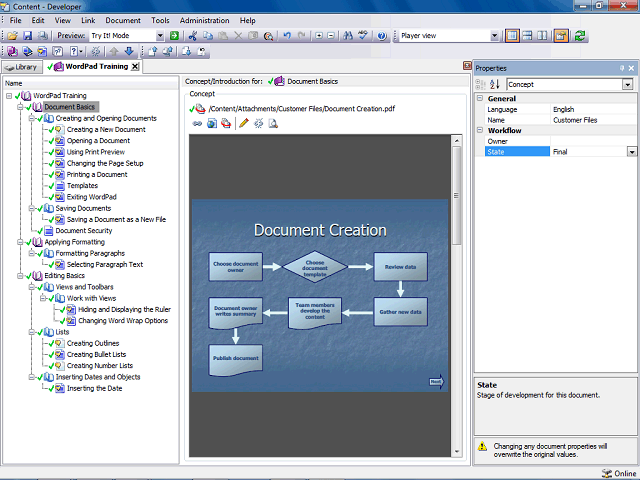Start preview with the green arrow button
640x480 pixels.
point(174,36)
